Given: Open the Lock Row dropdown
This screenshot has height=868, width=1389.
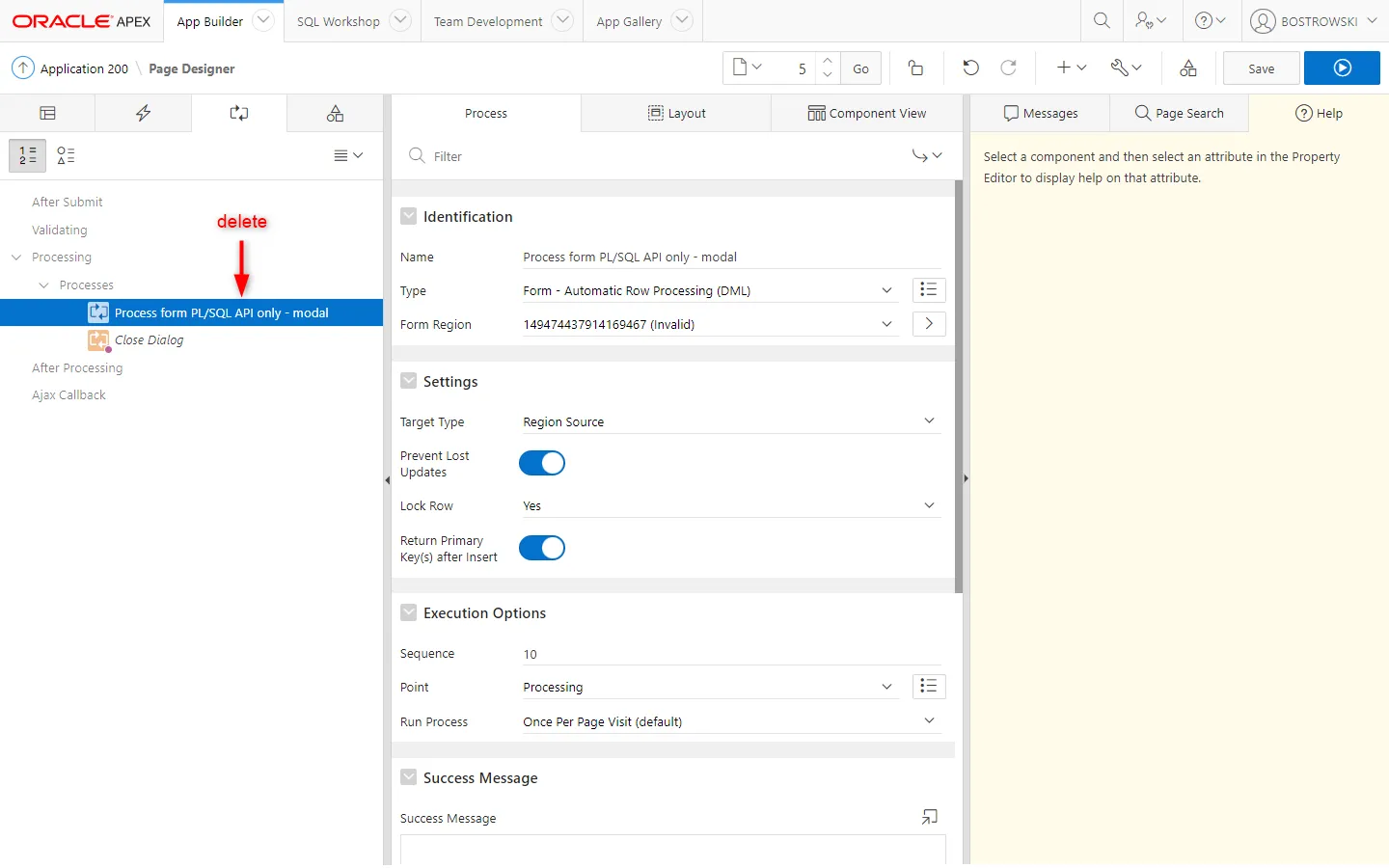Looking at the screenshot, I should [730, 506].
